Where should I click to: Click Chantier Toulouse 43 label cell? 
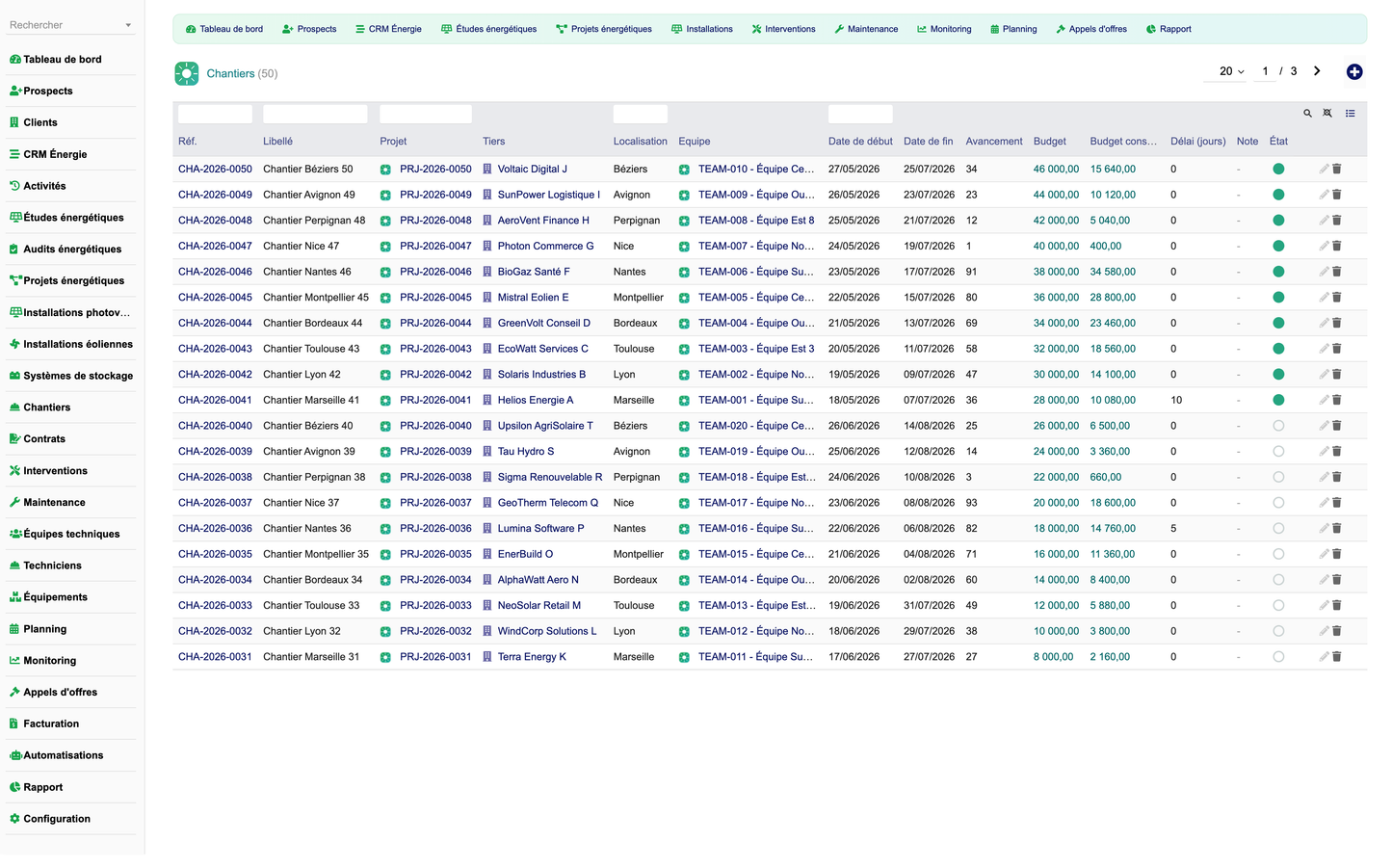click(x=311, y=349)
